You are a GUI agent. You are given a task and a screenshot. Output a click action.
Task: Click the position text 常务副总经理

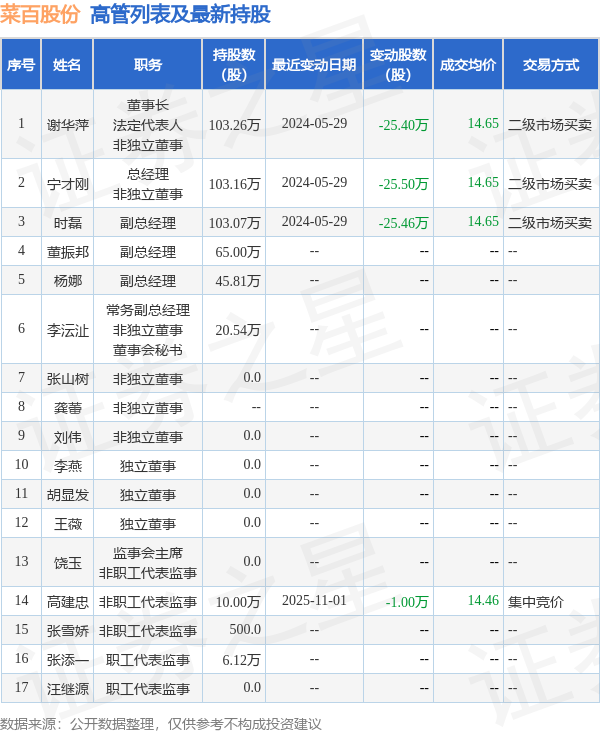(x=148, y=310)
